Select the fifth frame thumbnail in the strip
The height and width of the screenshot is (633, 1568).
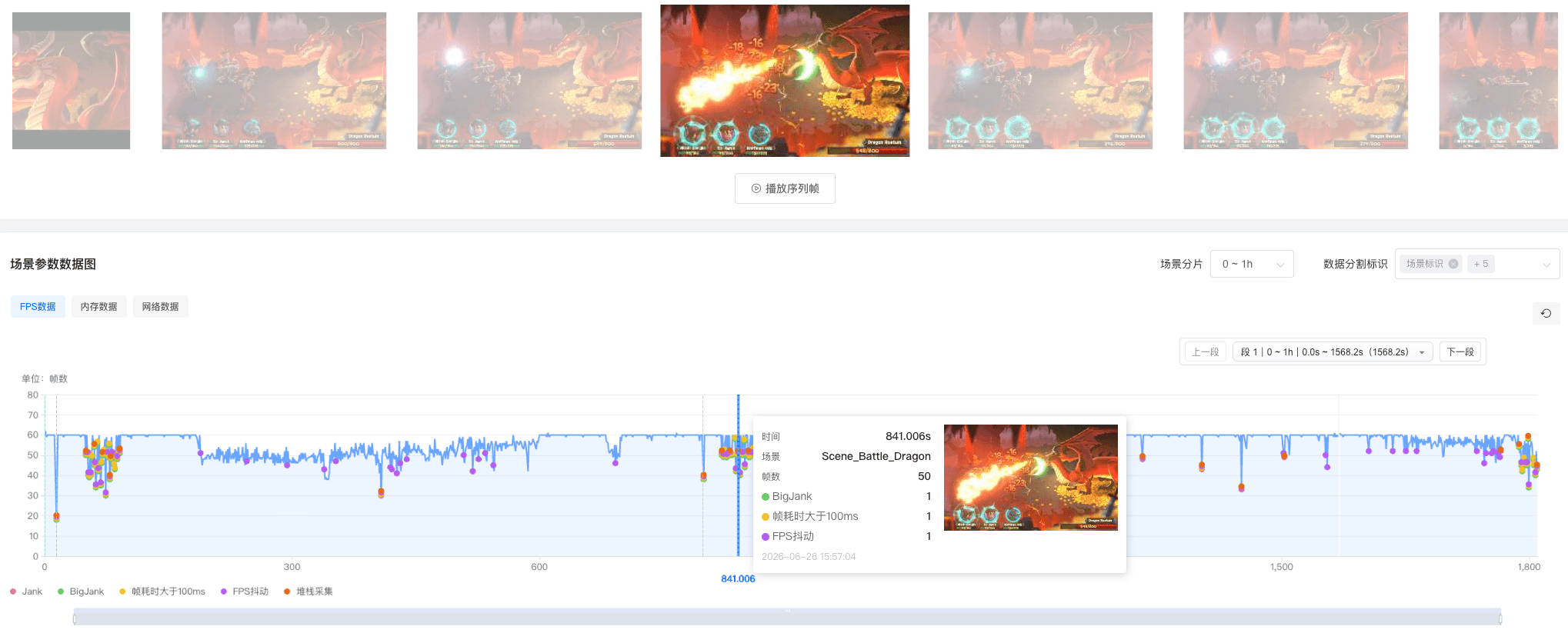point(1040,81)
